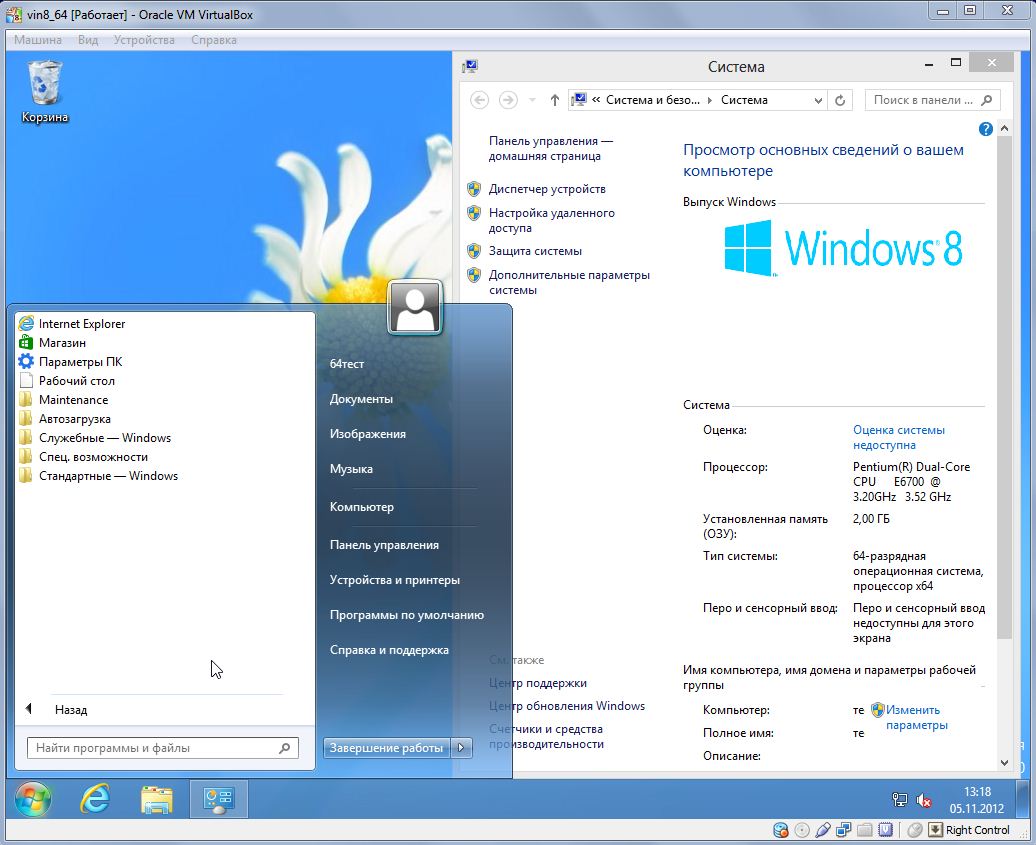Image resolution: width=1036 pixels, height=845 pixels.
Task: Expand Стандартные — Windows folder
Action: pos(98,476)
